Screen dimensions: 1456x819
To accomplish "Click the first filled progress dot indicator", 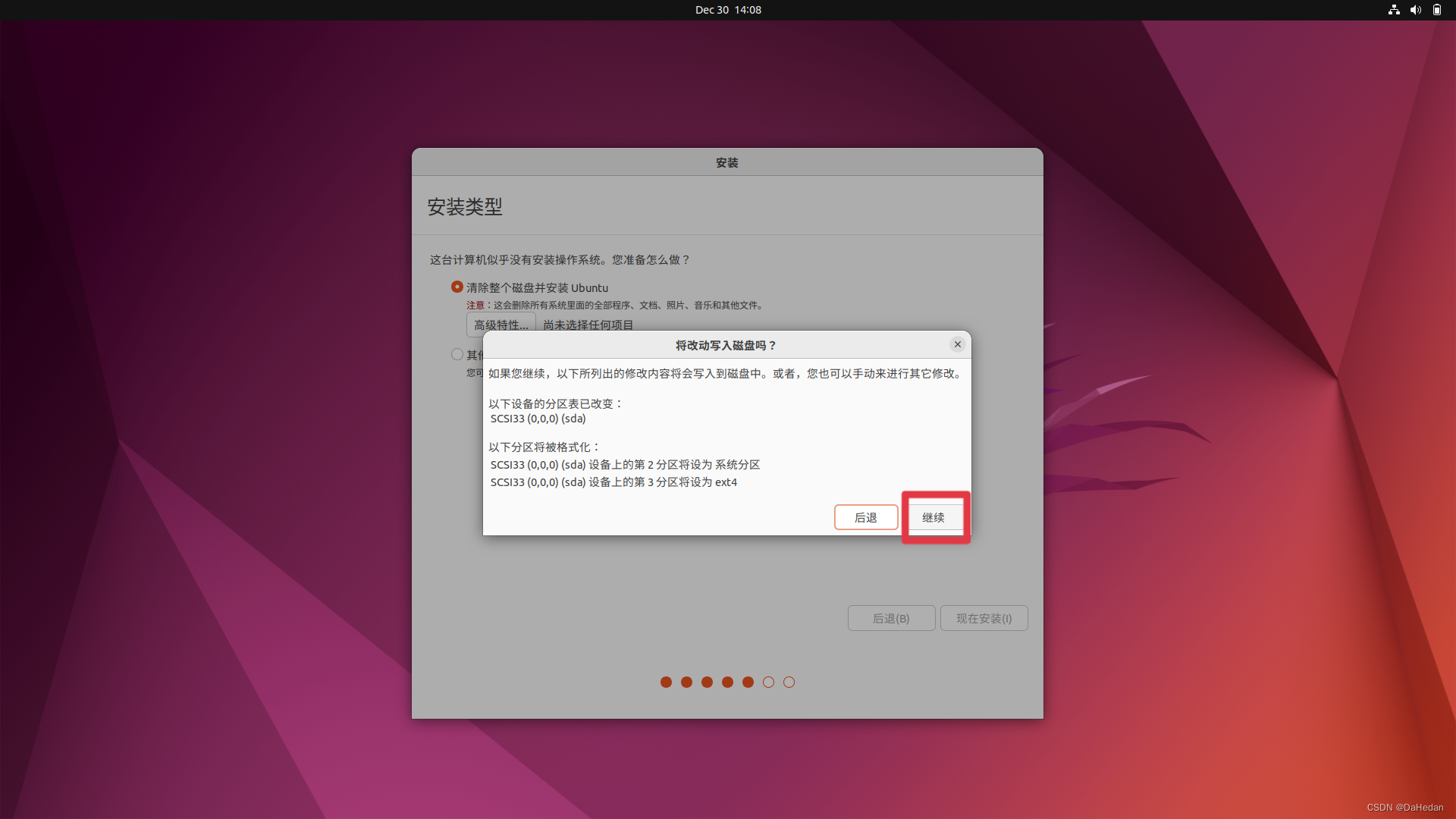I will 667,682.
